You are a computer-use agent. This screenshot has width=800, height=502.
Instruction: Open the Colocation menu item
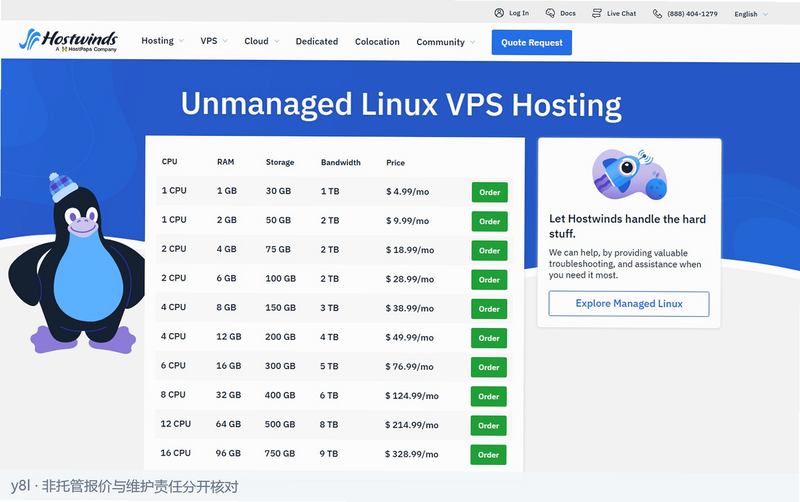pos(377,42)
